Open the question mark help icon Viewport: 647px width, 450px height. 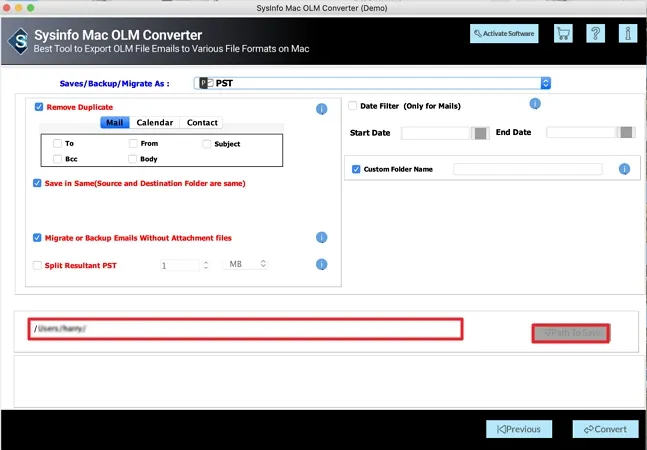(595, 33)
